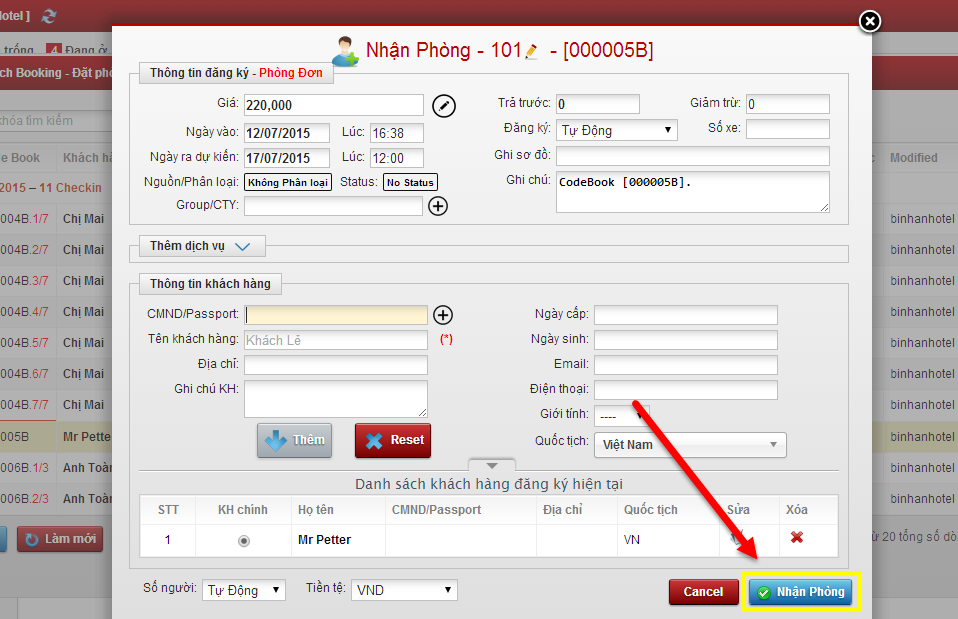Open the Số người dropdown
The width and height of the screenshot is (958, 619).
[x=244, y=591]
